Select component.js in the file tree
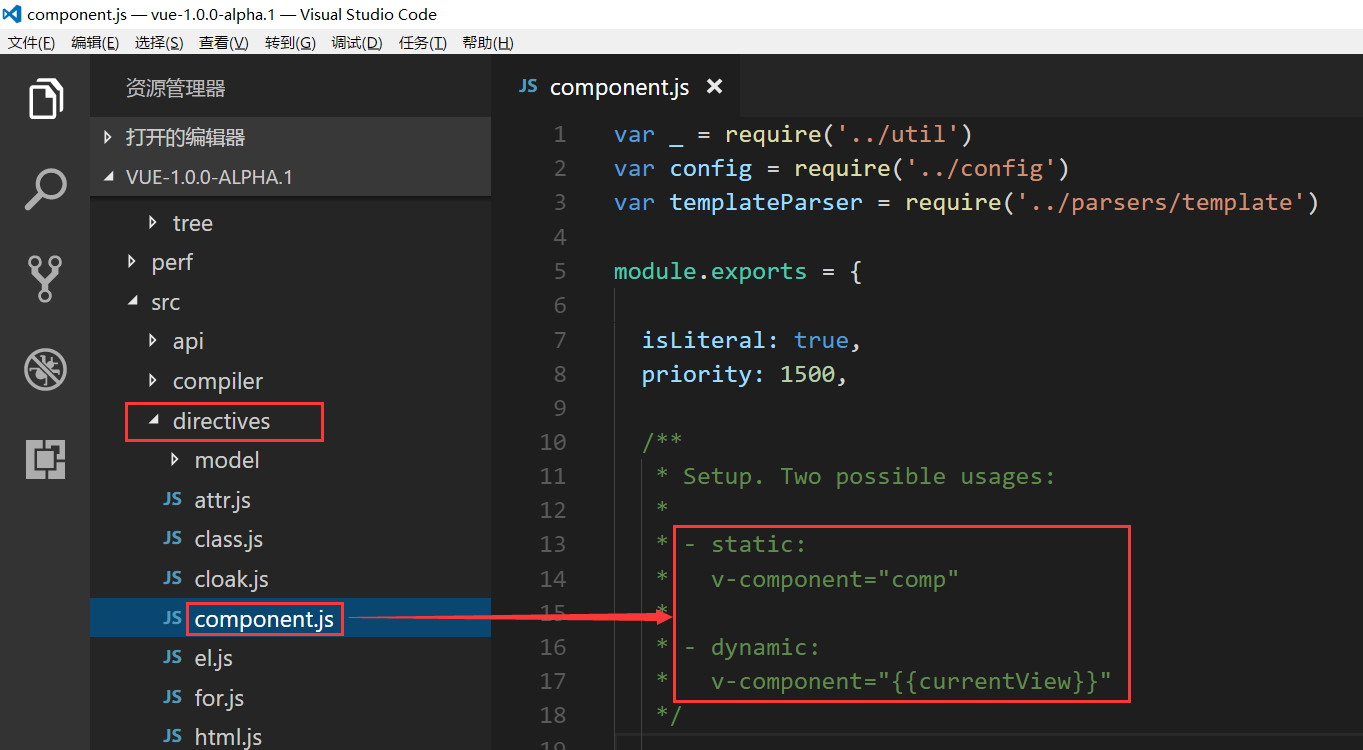This screenshot has height=750, width=1363. (290, 618)
